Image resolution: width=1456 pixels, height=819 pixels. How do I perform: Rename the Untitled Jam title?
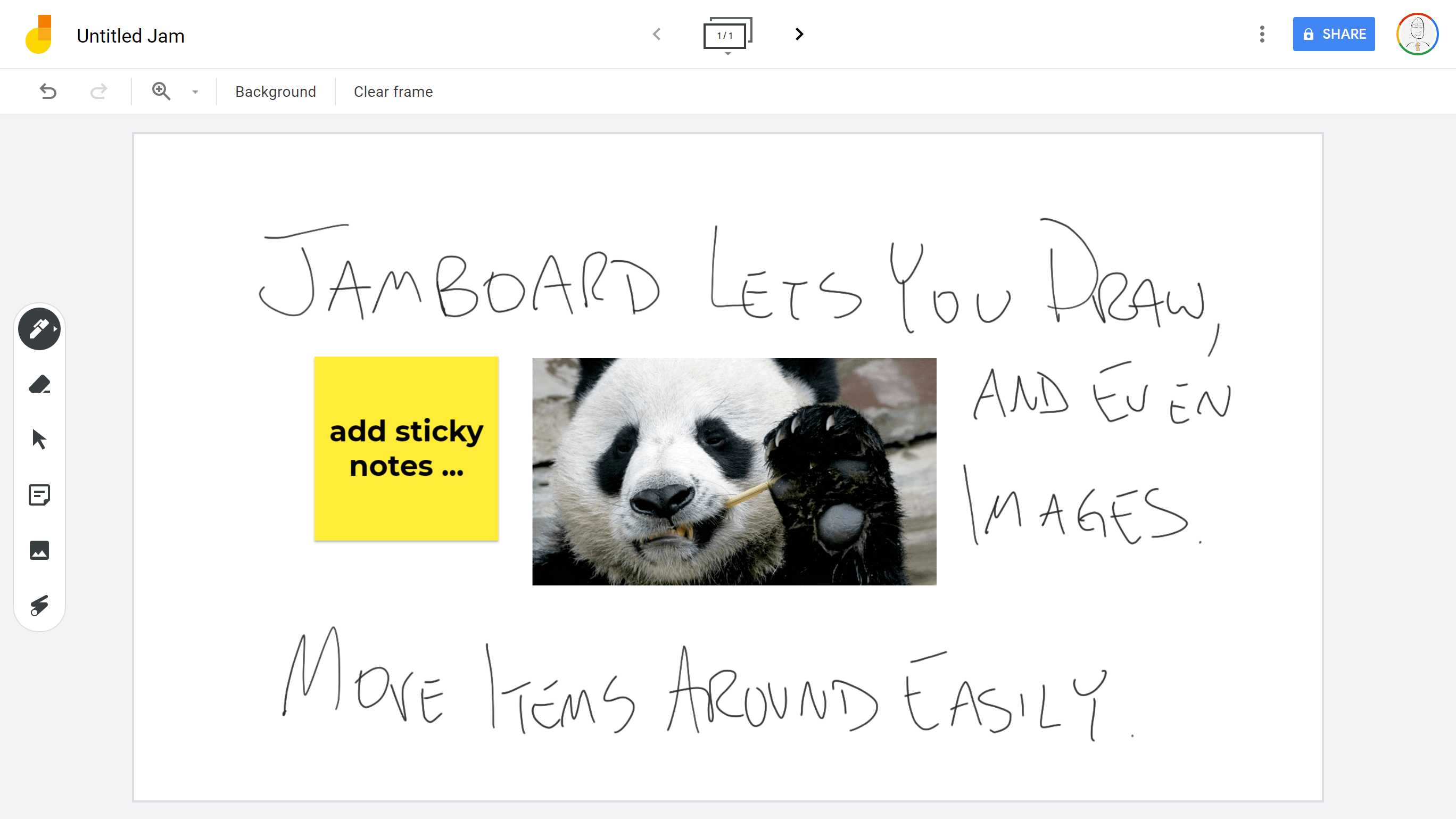coord(130,36)
